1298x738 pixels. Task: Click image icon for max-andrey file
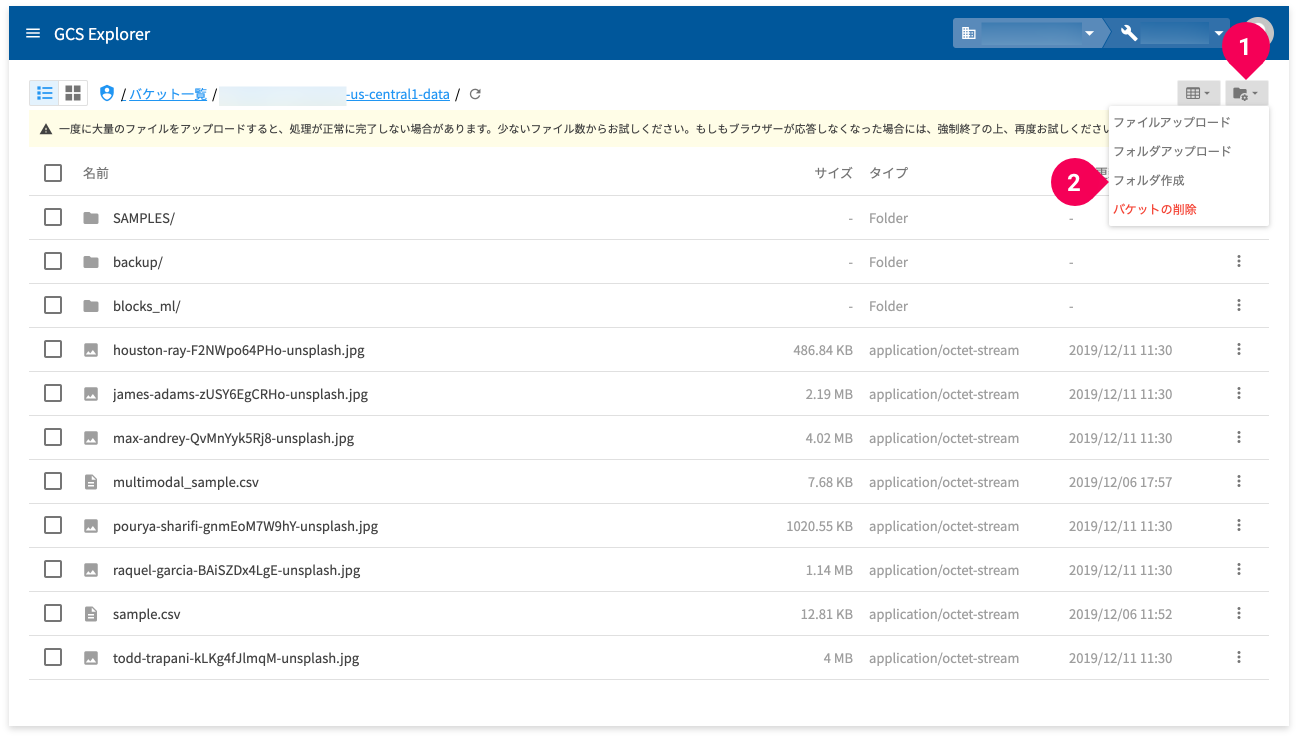pyautogui.click(x=91, y=438)
